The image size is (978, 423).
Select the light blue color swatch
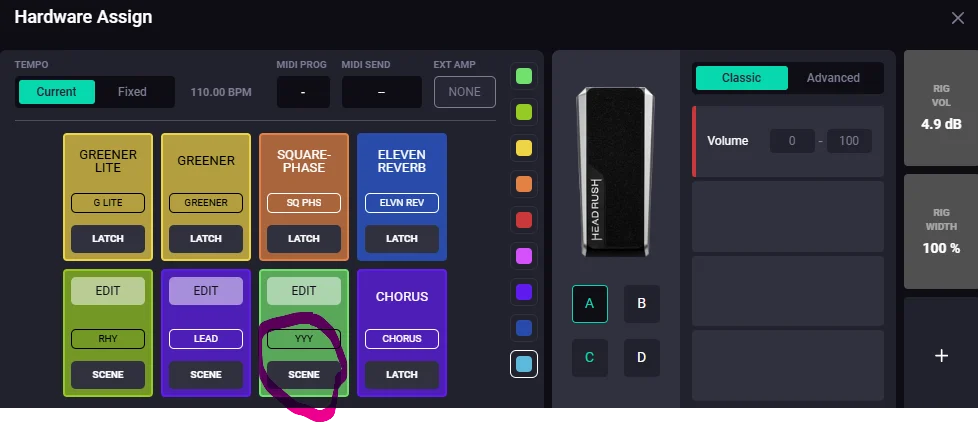pos(524,364)
